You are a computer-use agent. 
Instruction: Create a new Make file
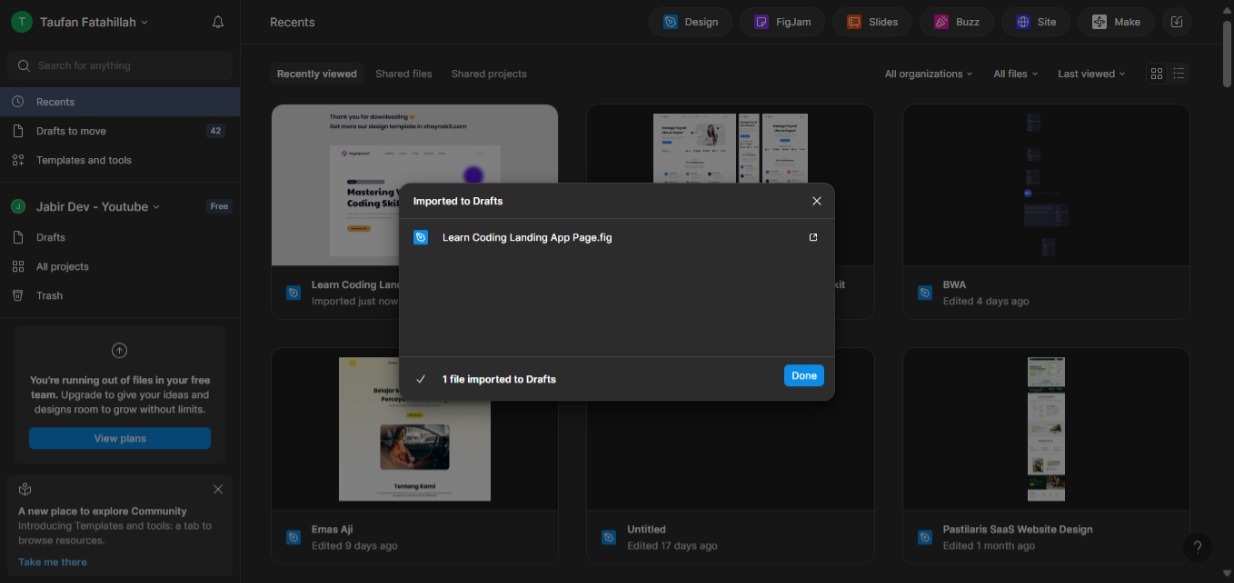[x=1116, y=22]
